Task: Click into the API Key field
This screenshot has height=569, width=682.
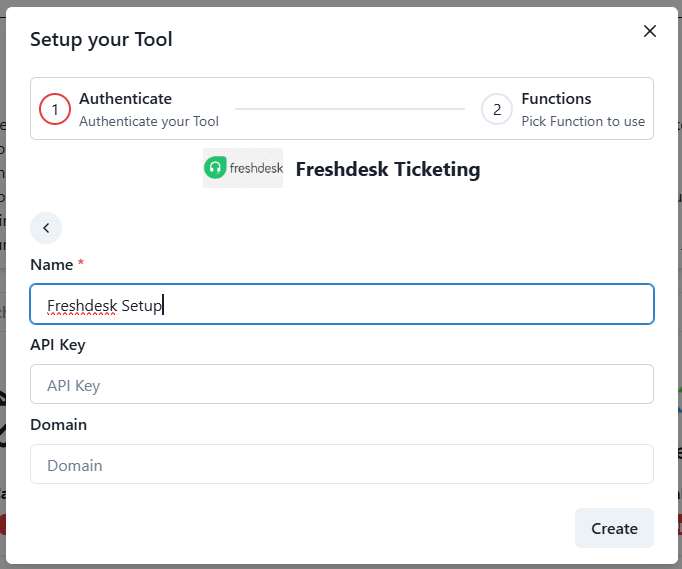Action: 342,385
